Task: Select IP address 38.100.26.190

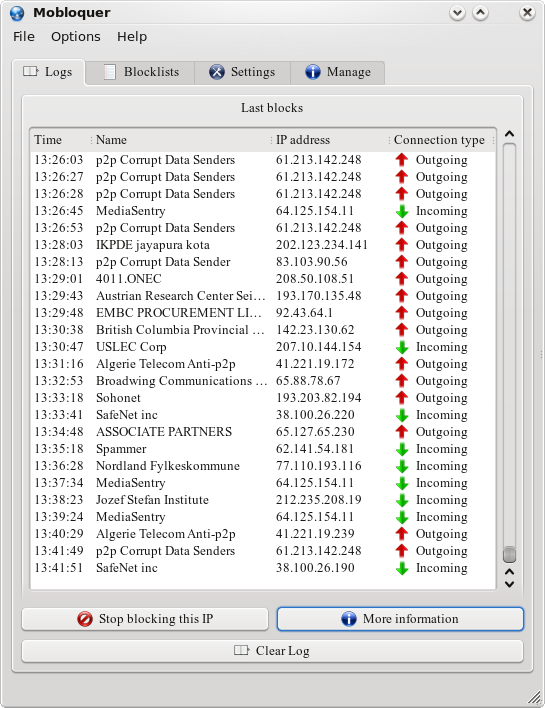Action: pyautogui.click(x=315, y=568)
